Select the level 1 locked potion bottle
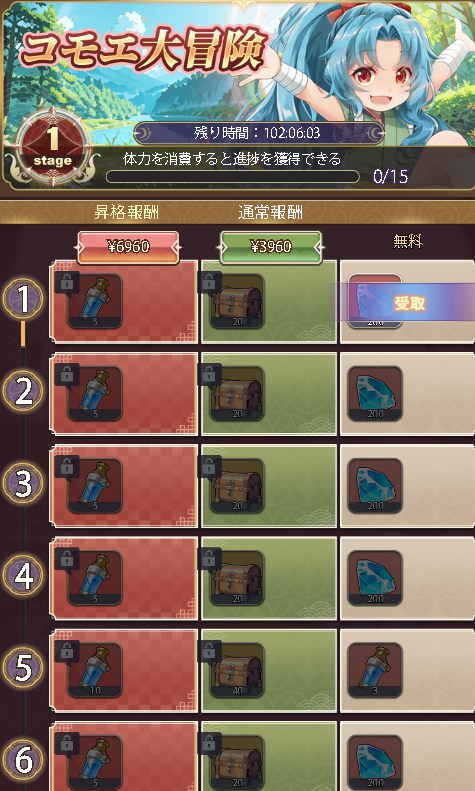This screenshot has height=791, width=475. coord(95,301)
